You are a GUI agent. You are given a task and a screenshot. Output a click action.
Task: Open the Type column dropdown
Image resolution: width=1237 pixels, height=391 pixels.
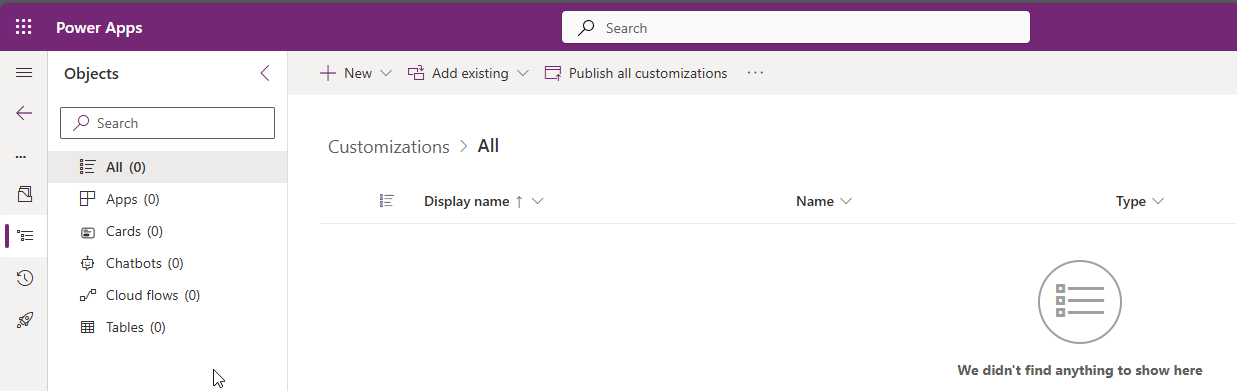click(1158, 201)
